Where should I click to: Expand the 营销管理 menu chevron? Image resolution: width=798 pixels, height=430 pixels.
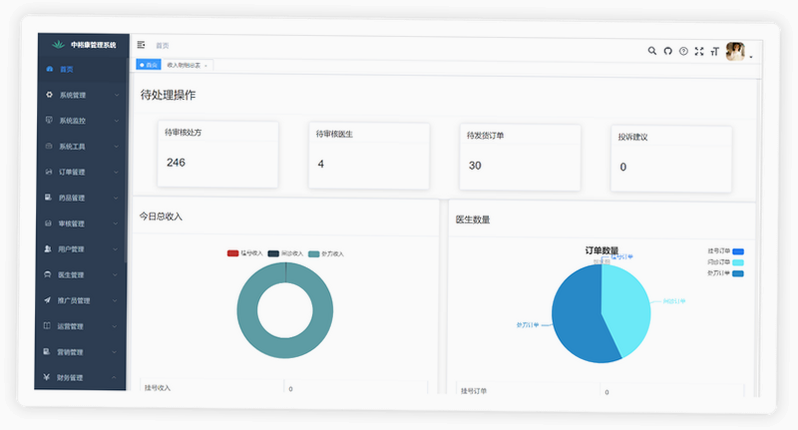pyautogui.click(x=115, y=352)
